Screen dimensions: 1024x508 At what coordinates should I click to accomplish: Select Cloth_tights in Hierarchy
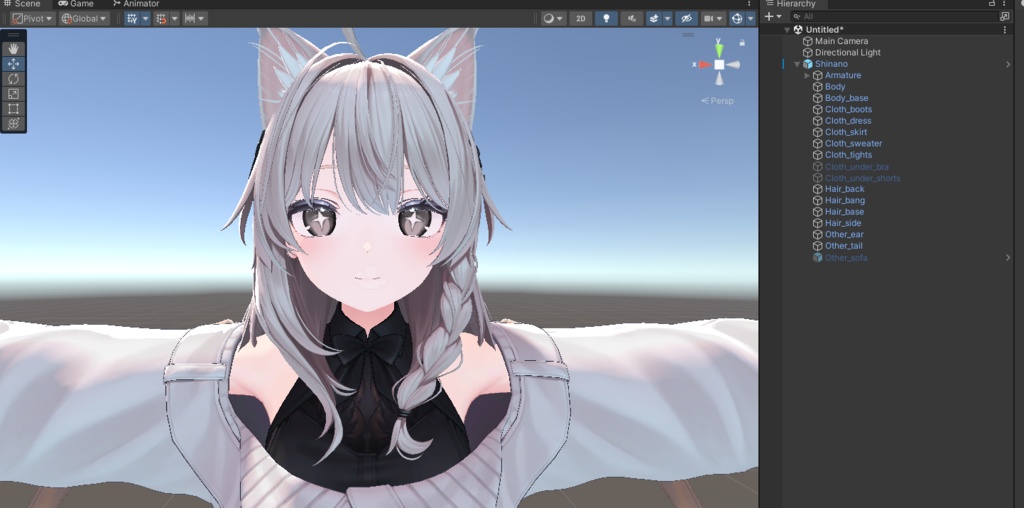[x=848, y=155]
